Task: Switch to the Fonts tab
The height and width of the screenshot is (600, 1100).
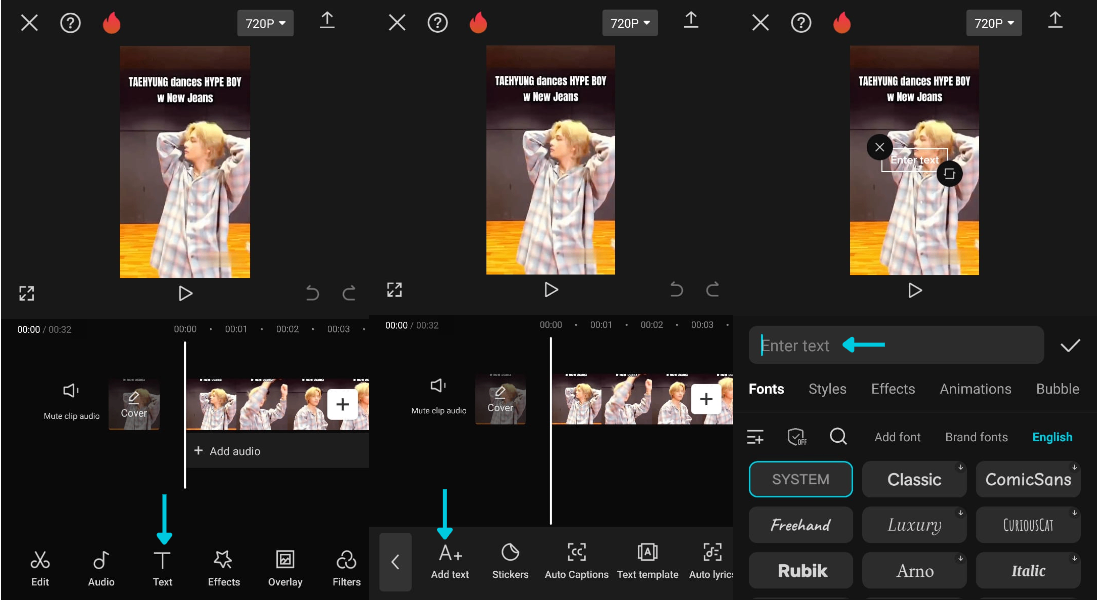Action: (766, 389)
